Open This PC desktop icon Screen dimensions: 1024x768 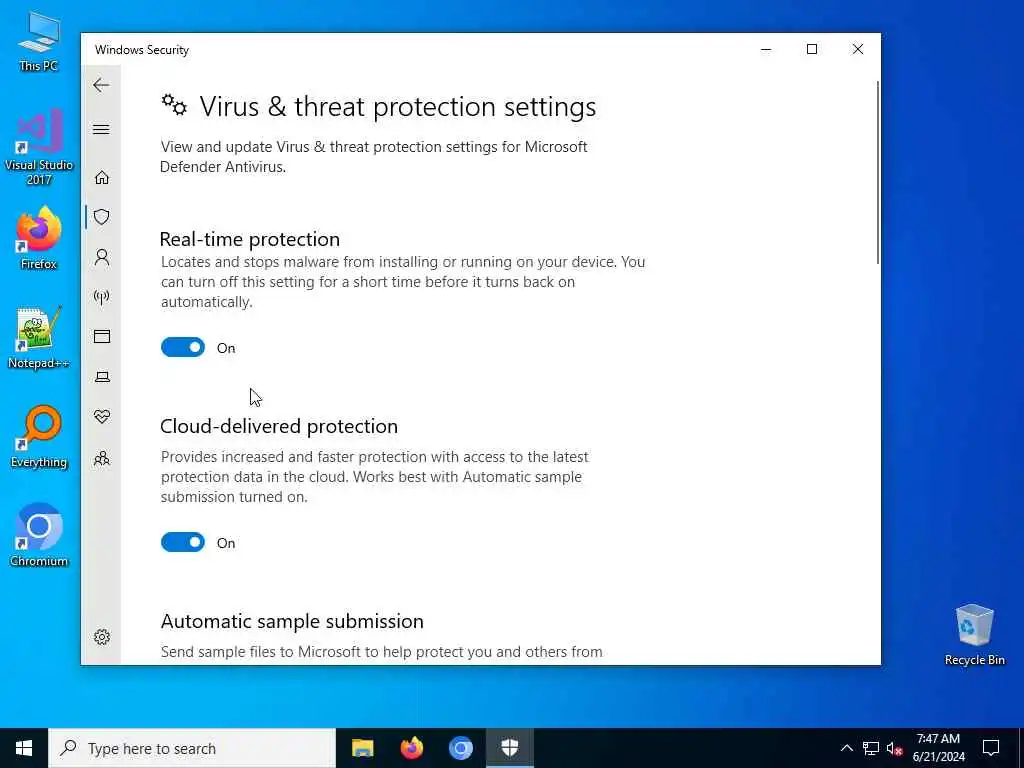coord(39,41)
